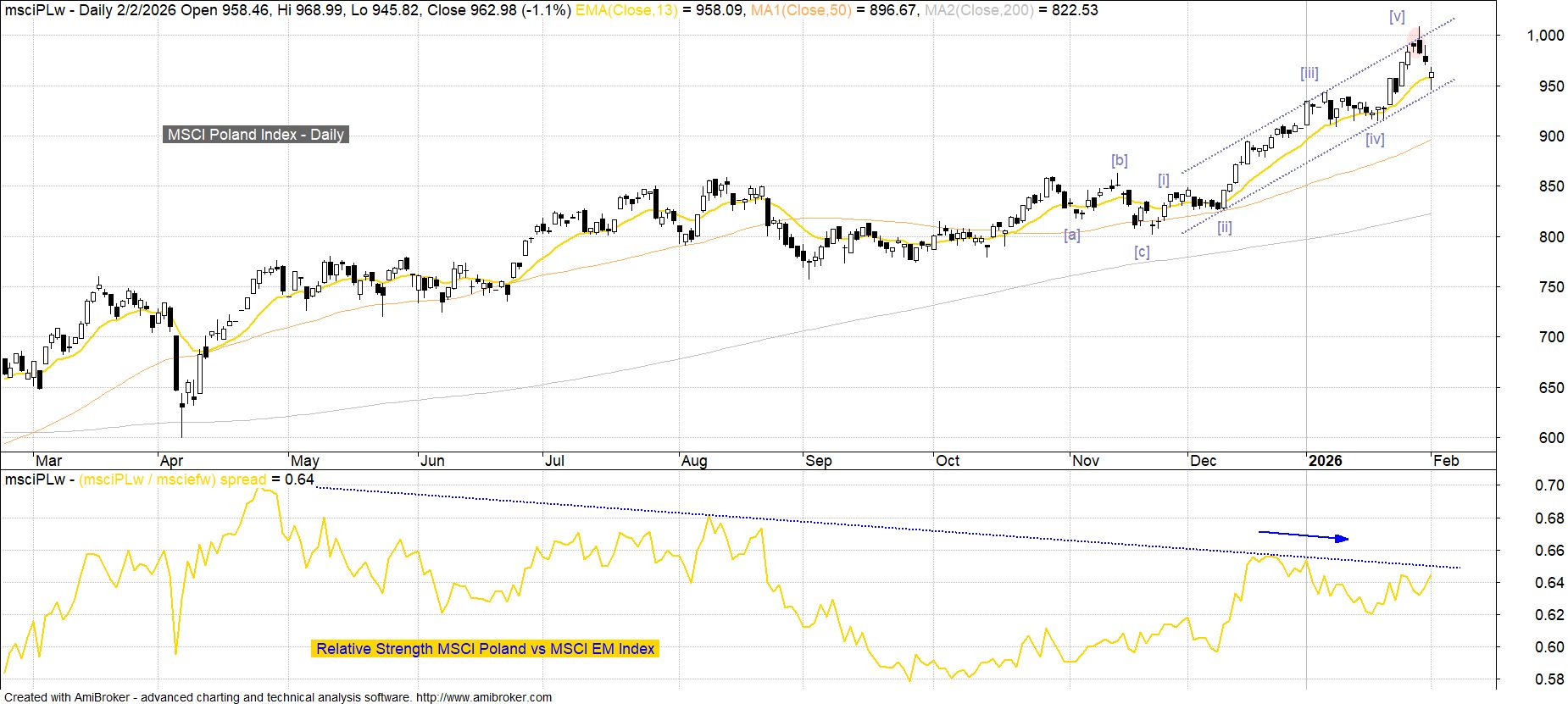Click the [i] wave label
The height and width of the screenshot is (704, 1568).
[x=1164, y=180]
